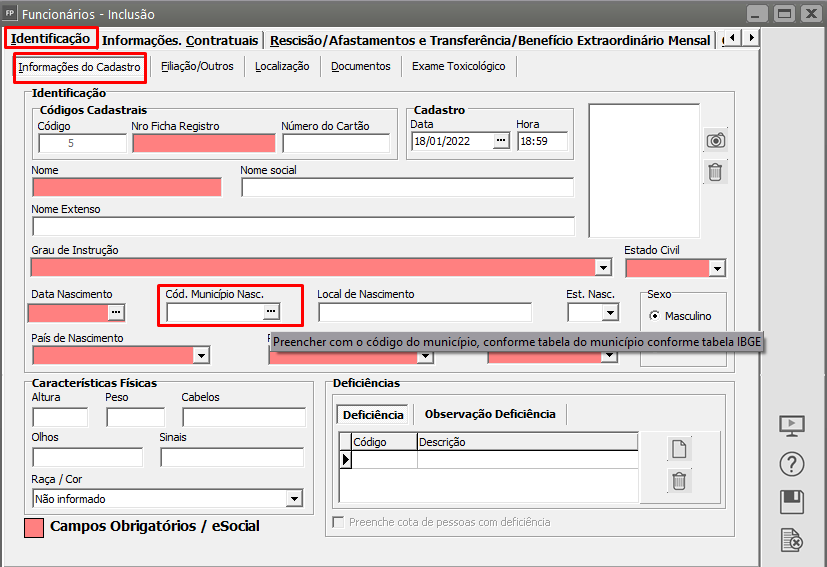This screenshot has width=827, height=567.
Task: Delete the employee photo with trash icon
Action: [715, 172]
